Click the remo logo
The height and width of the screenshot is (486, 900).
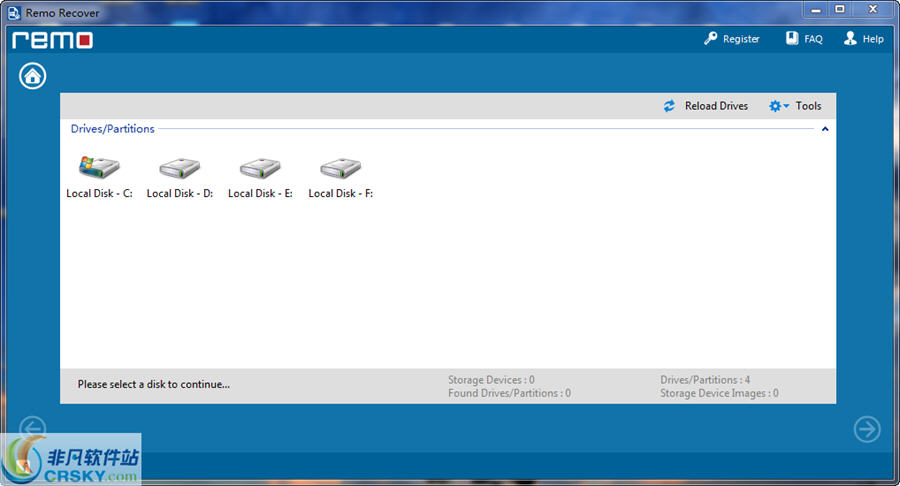[x=52, y=40]
